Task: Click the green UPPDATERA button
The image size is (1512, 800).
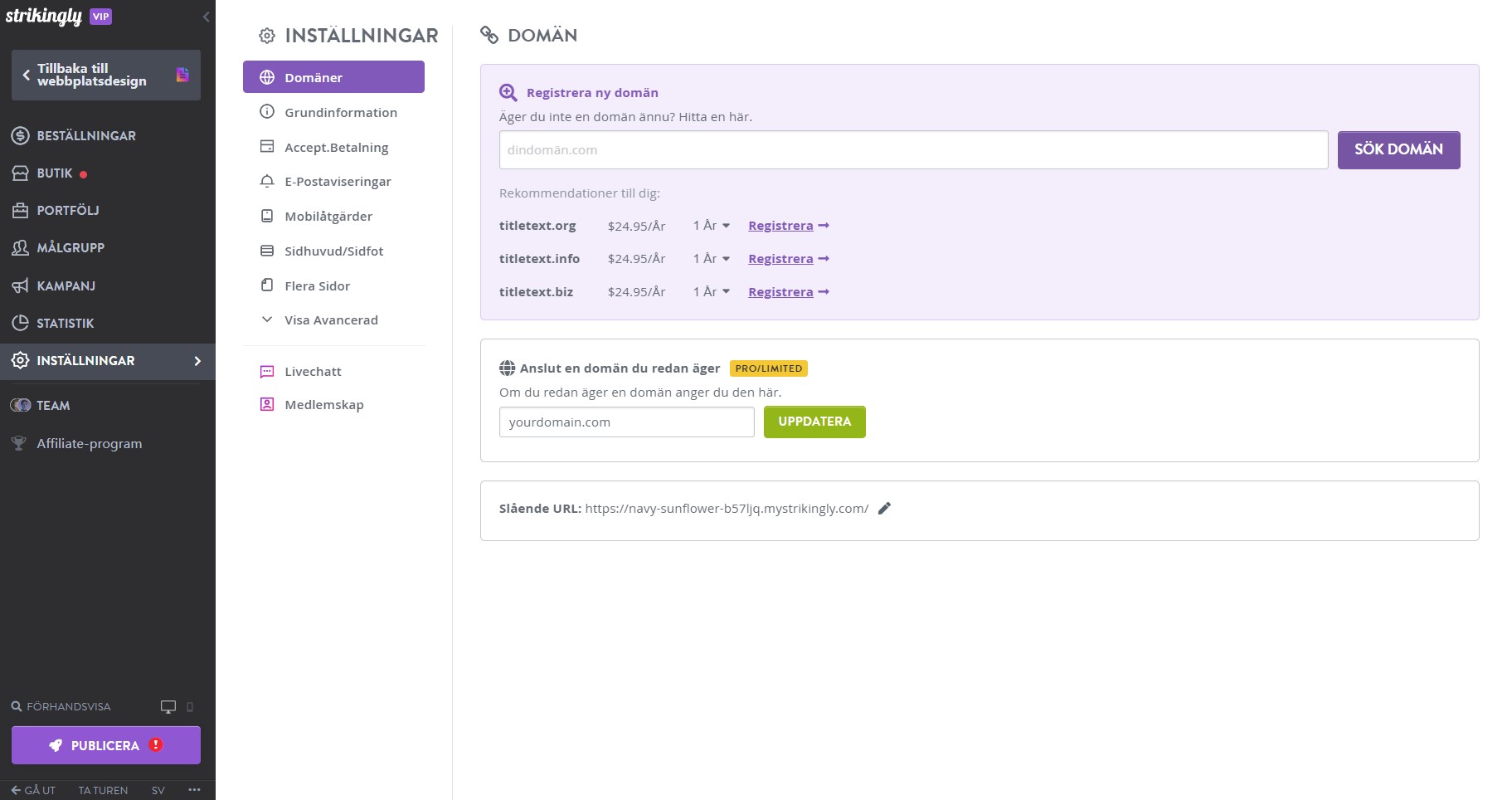Action: point(814,422)
